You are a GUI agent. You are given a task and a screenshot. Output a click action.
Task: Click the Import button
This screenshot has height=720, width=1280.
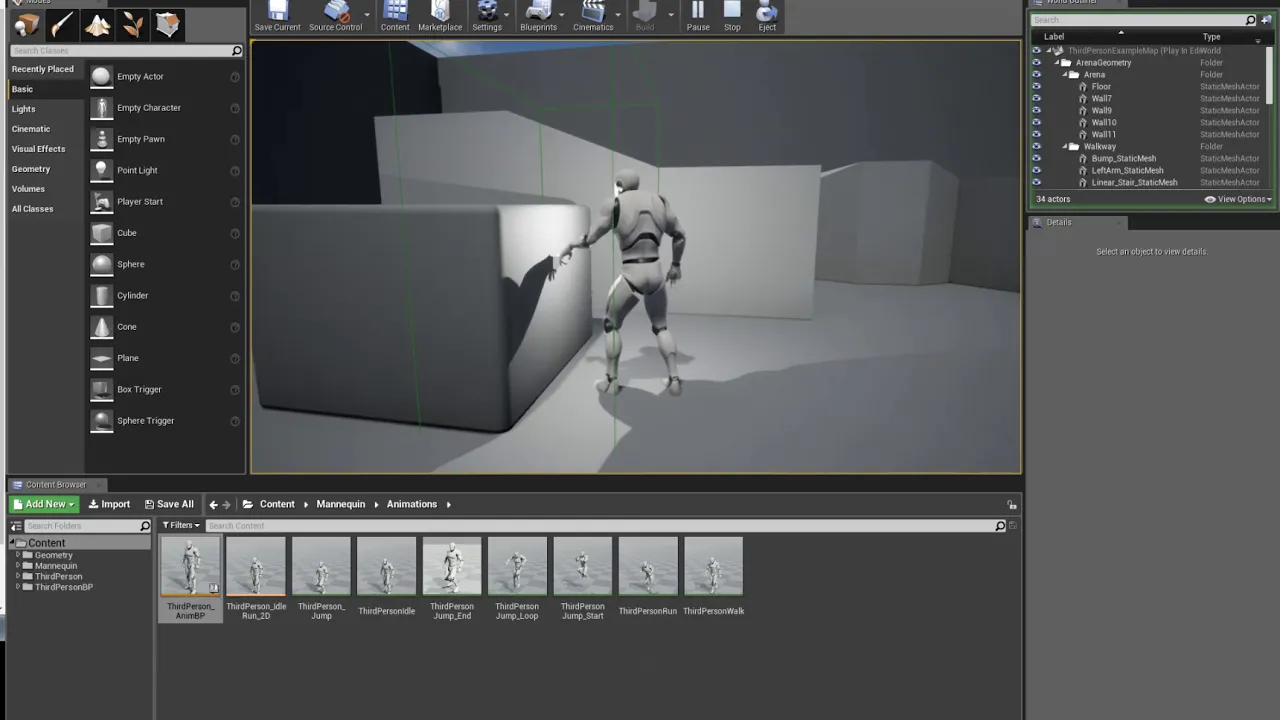[109, 504]
